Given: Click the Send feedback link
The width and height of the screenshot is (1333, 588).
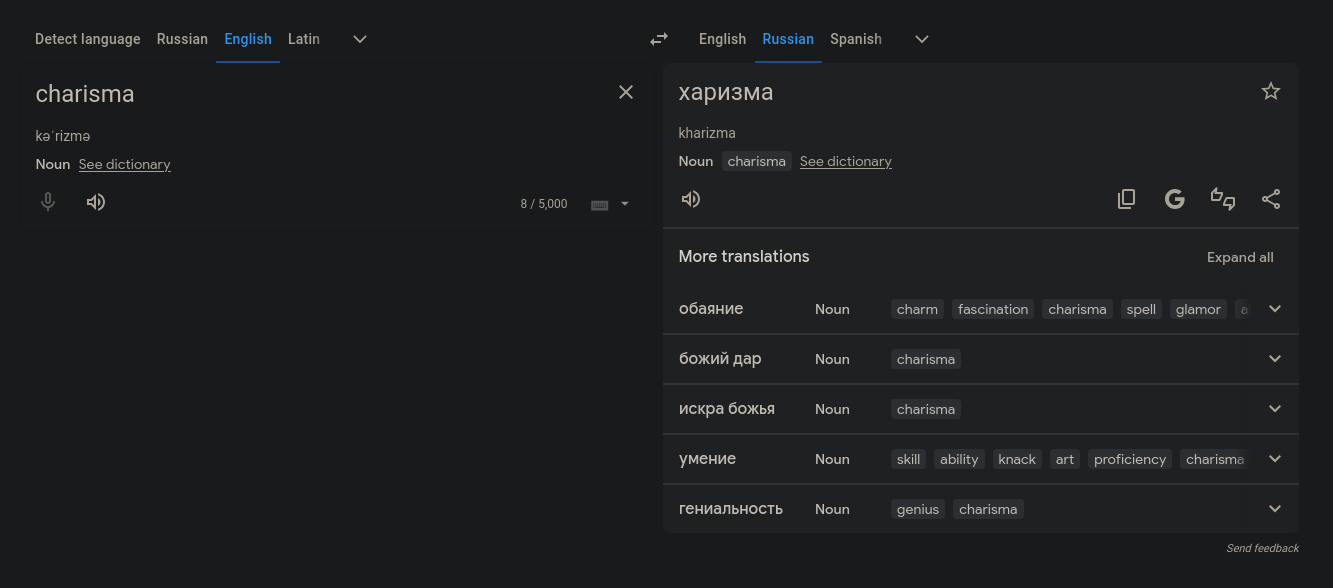Looking at the screenshot, I should point(1262,548).
